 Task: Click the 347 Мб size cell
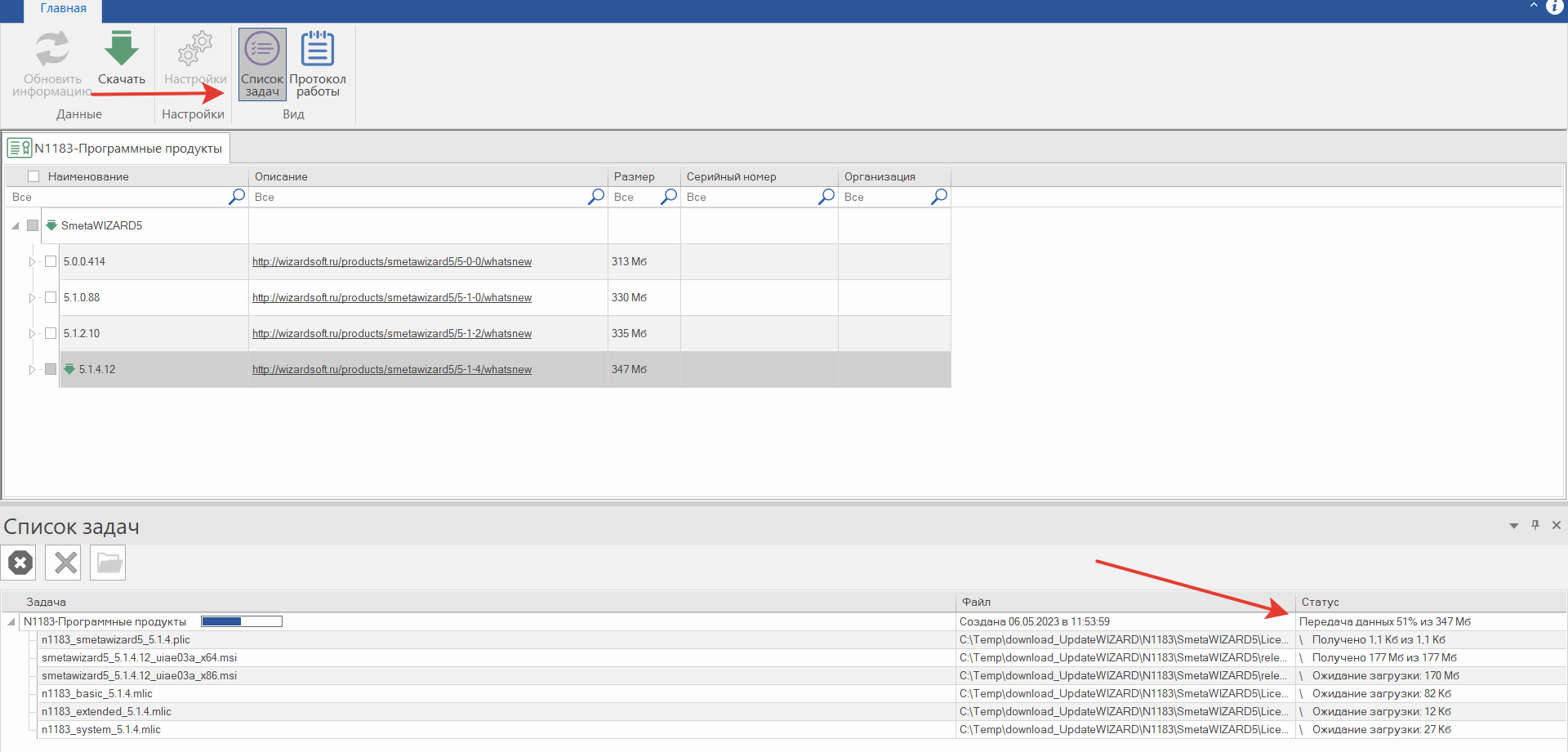(644, 369)
